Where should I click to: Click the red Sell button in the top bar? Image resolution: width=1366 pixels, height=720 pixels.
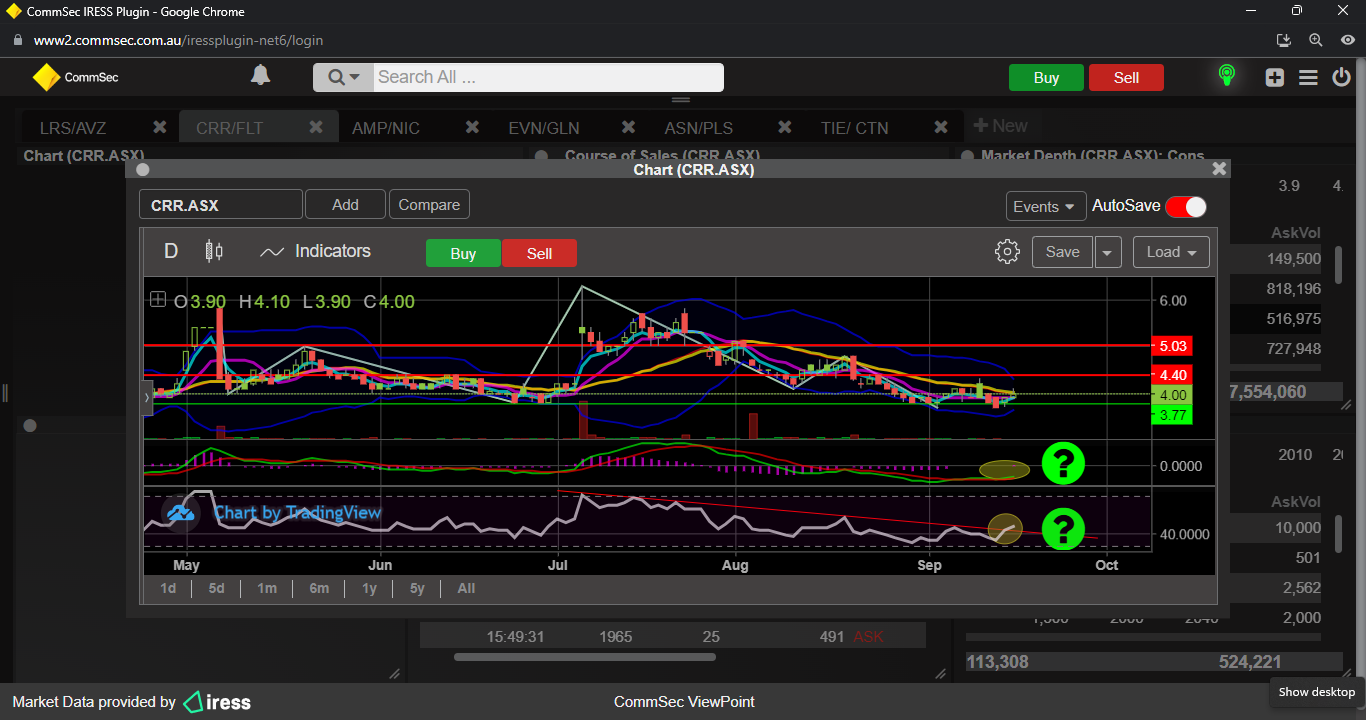pyautogui.click(x=1126, y=78)
